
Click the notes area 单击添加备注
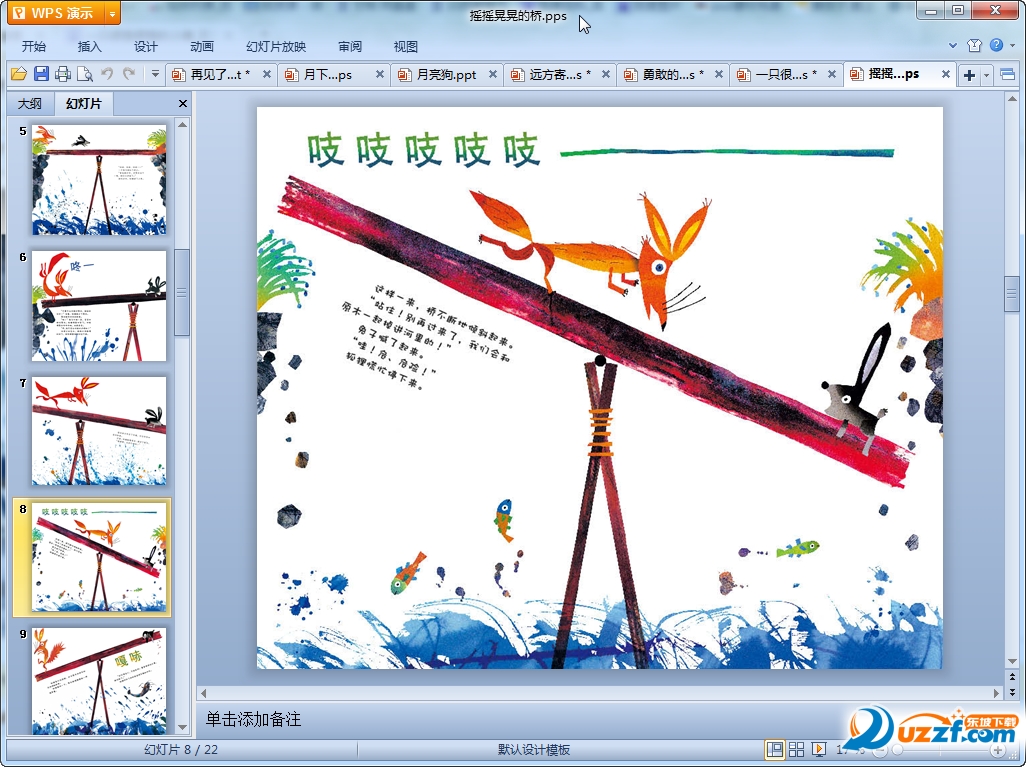(x=253, y=719)
